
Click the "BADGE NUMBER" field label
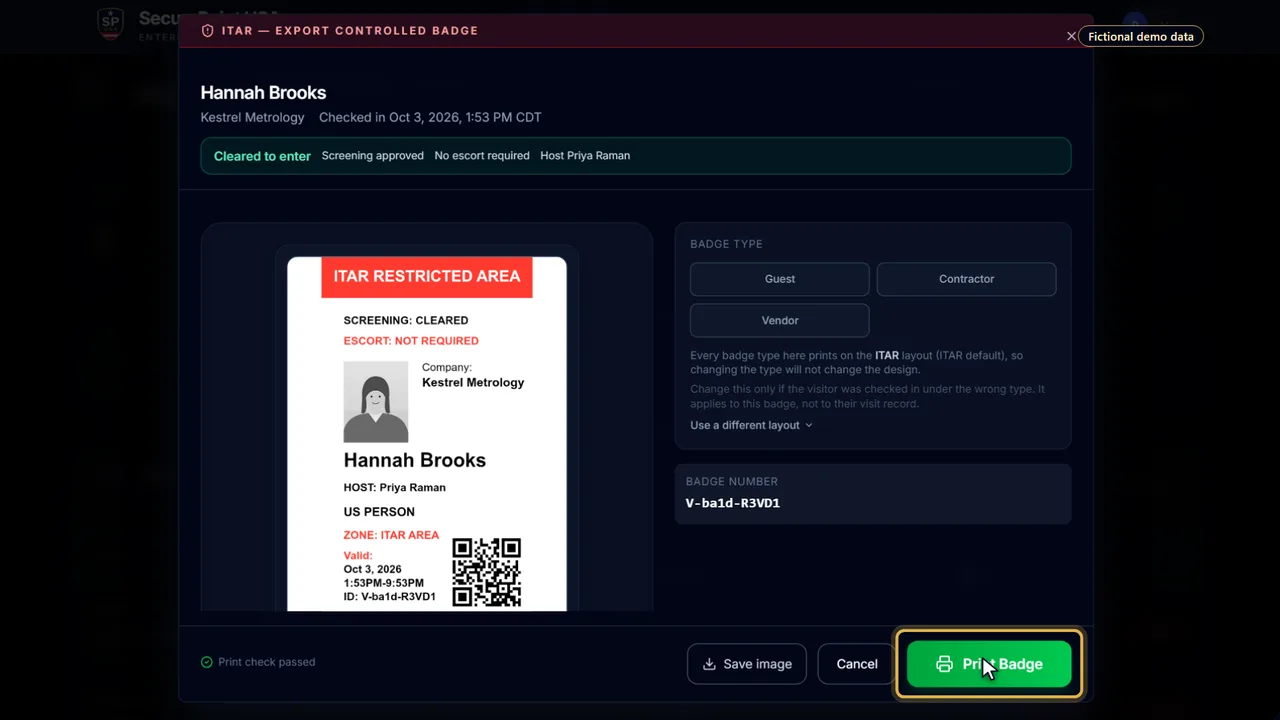[x=732, y=482]
